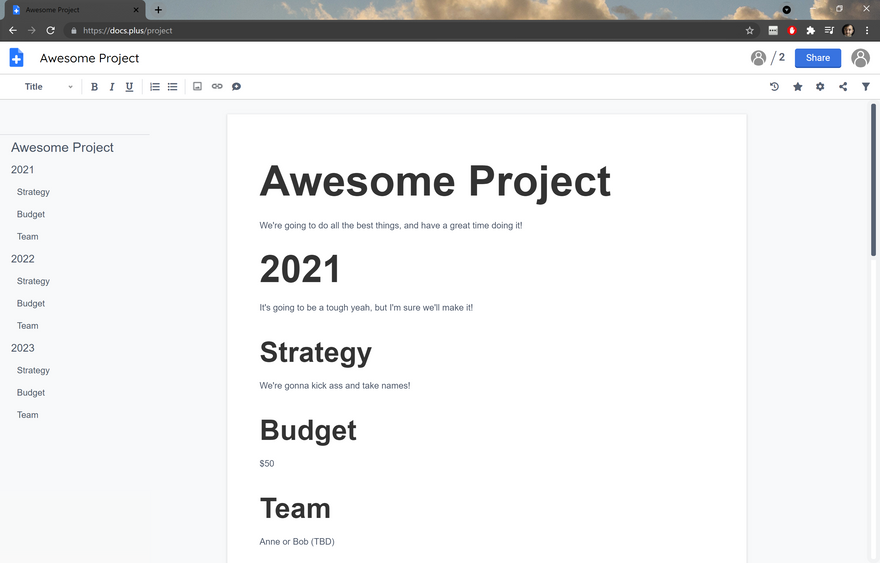Insert an image using the toolbar icon
Screen dimensions: 880x563
[x=197, y=87]
